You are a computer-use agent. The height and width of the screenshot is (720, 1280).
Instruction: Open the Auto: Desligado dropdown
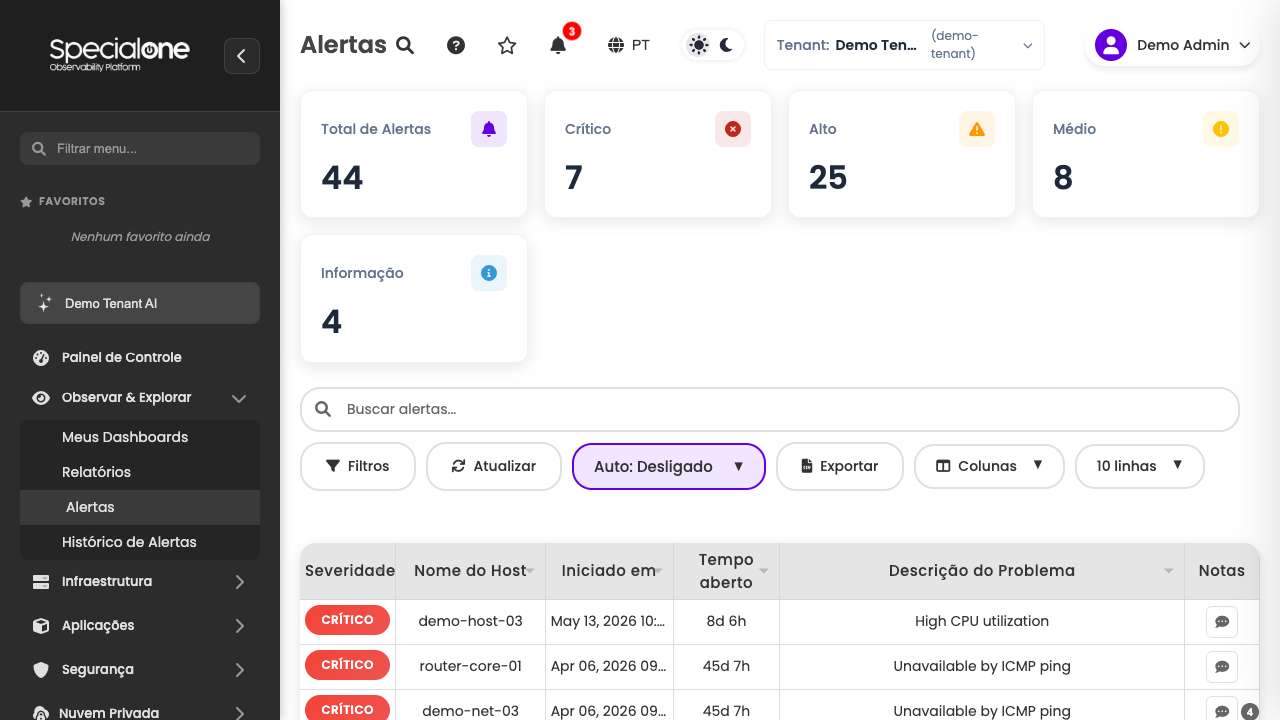pos(669,466)
